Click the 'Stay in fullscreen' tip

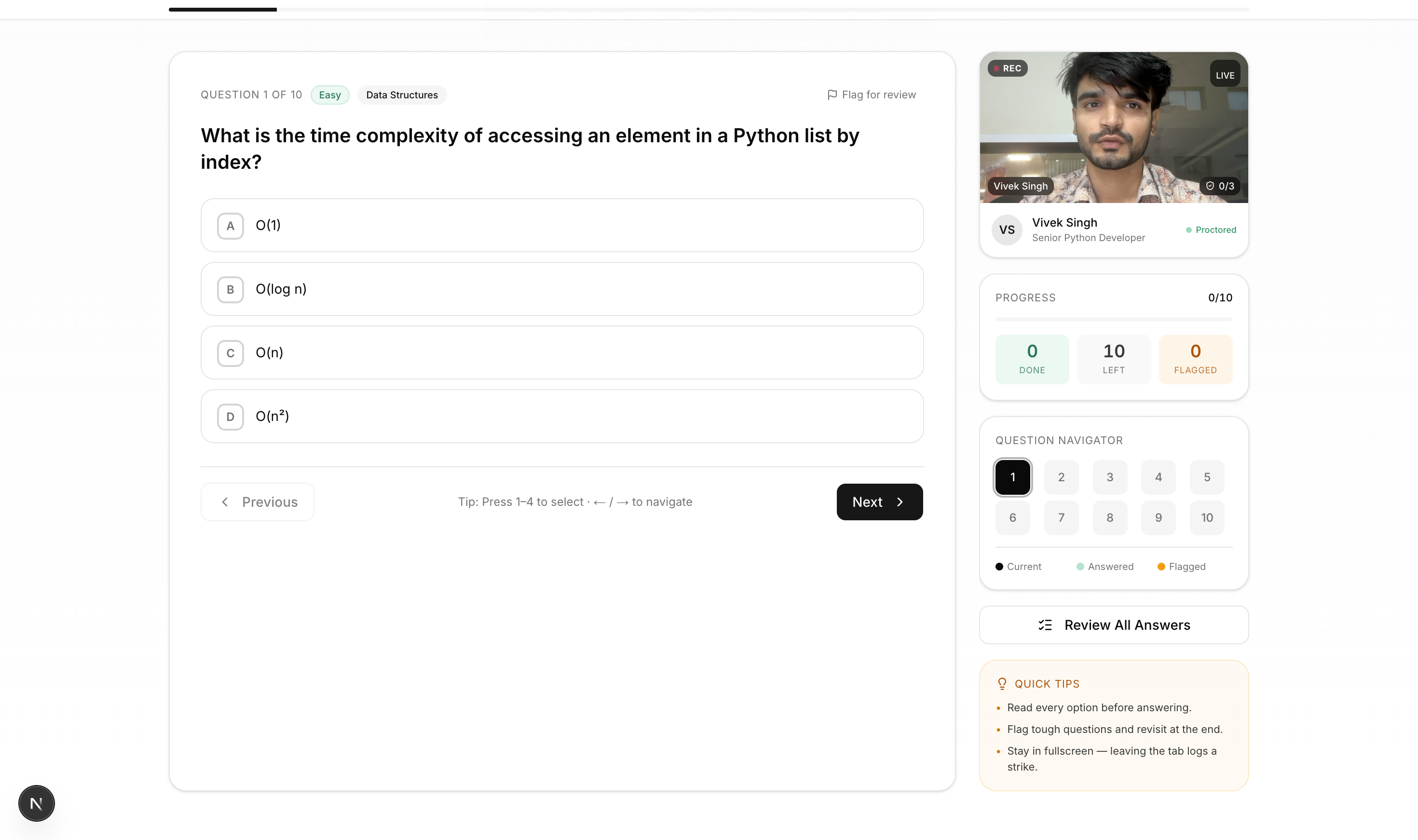coord(1112,759)
